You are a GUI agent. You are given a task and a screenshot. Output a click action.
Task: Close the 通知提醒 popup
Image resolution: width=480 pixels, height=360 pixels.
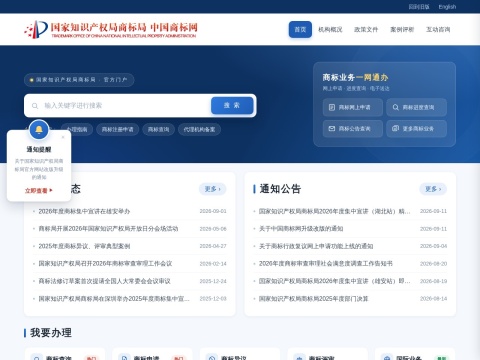pyautogui.click(x=63, y=137)
